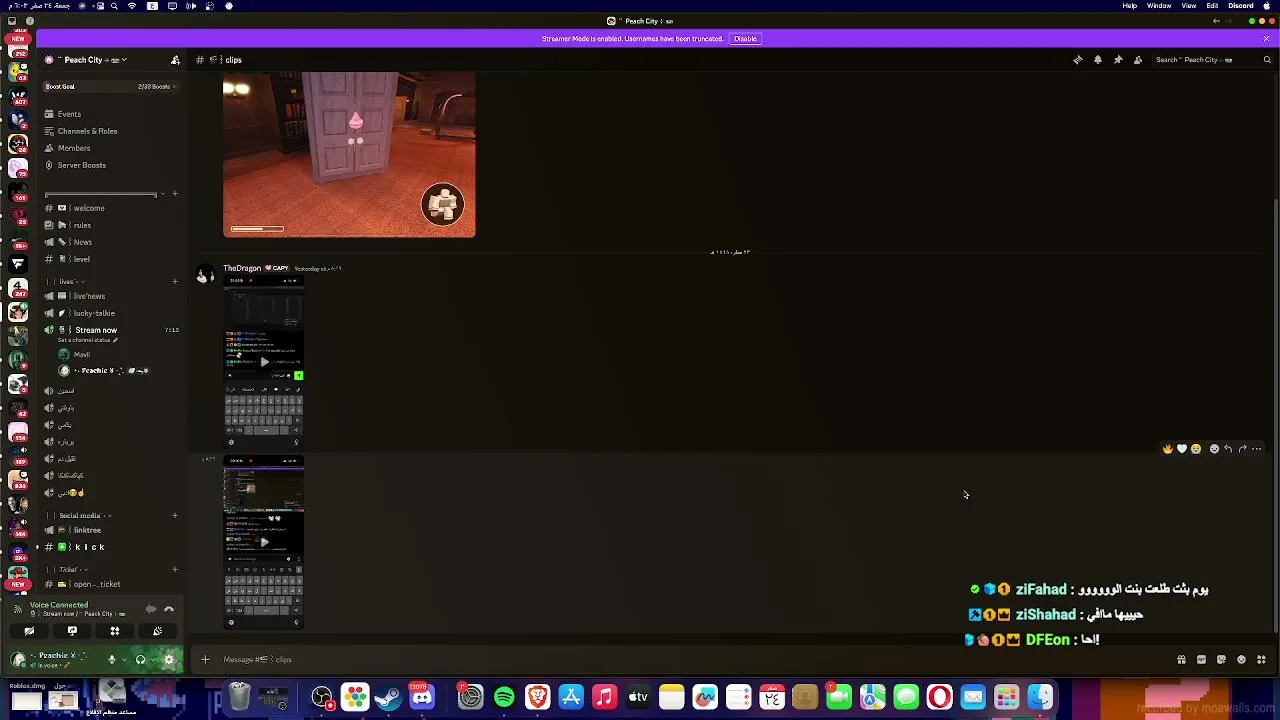
Task: Open the Apple menu
Action: click(x=1269, y=6)
